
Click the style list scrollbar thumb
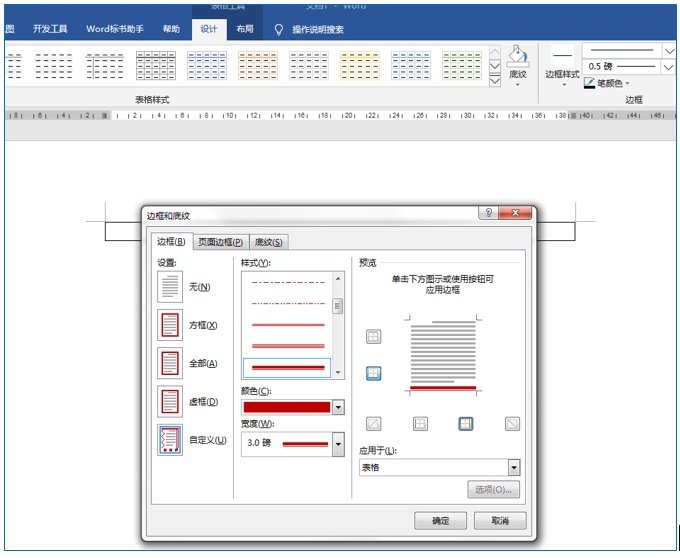pos(338,306)
